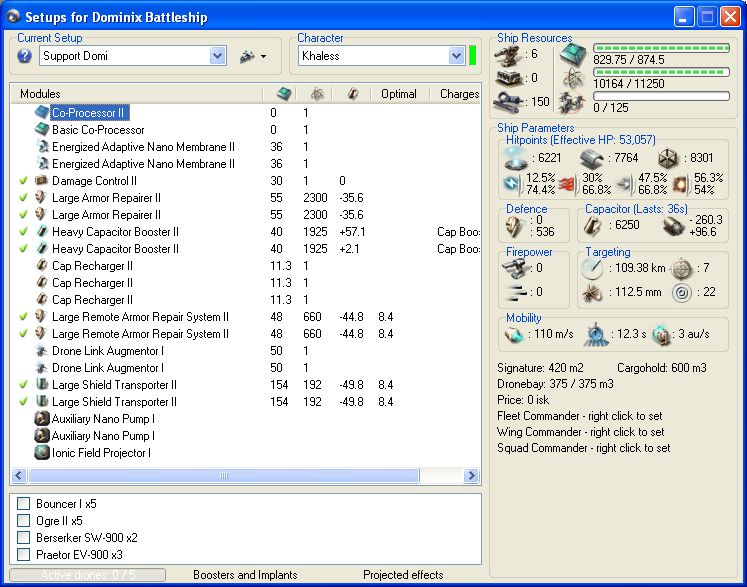
Task: Click the CPU column header icon
Action: 282,94
